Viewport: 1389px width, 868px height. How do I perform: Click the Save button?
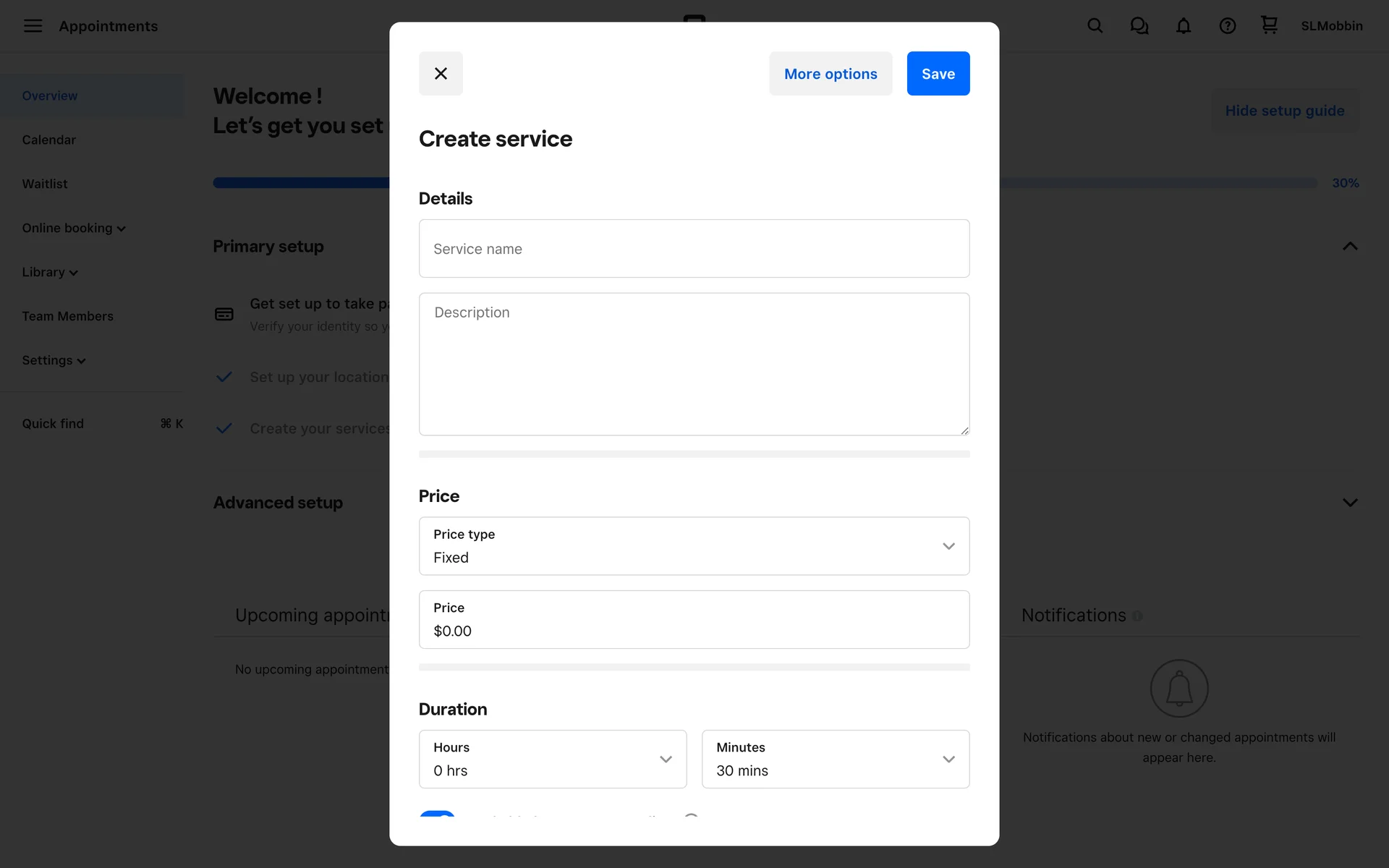pyautogui.click(x=938, y=74)
